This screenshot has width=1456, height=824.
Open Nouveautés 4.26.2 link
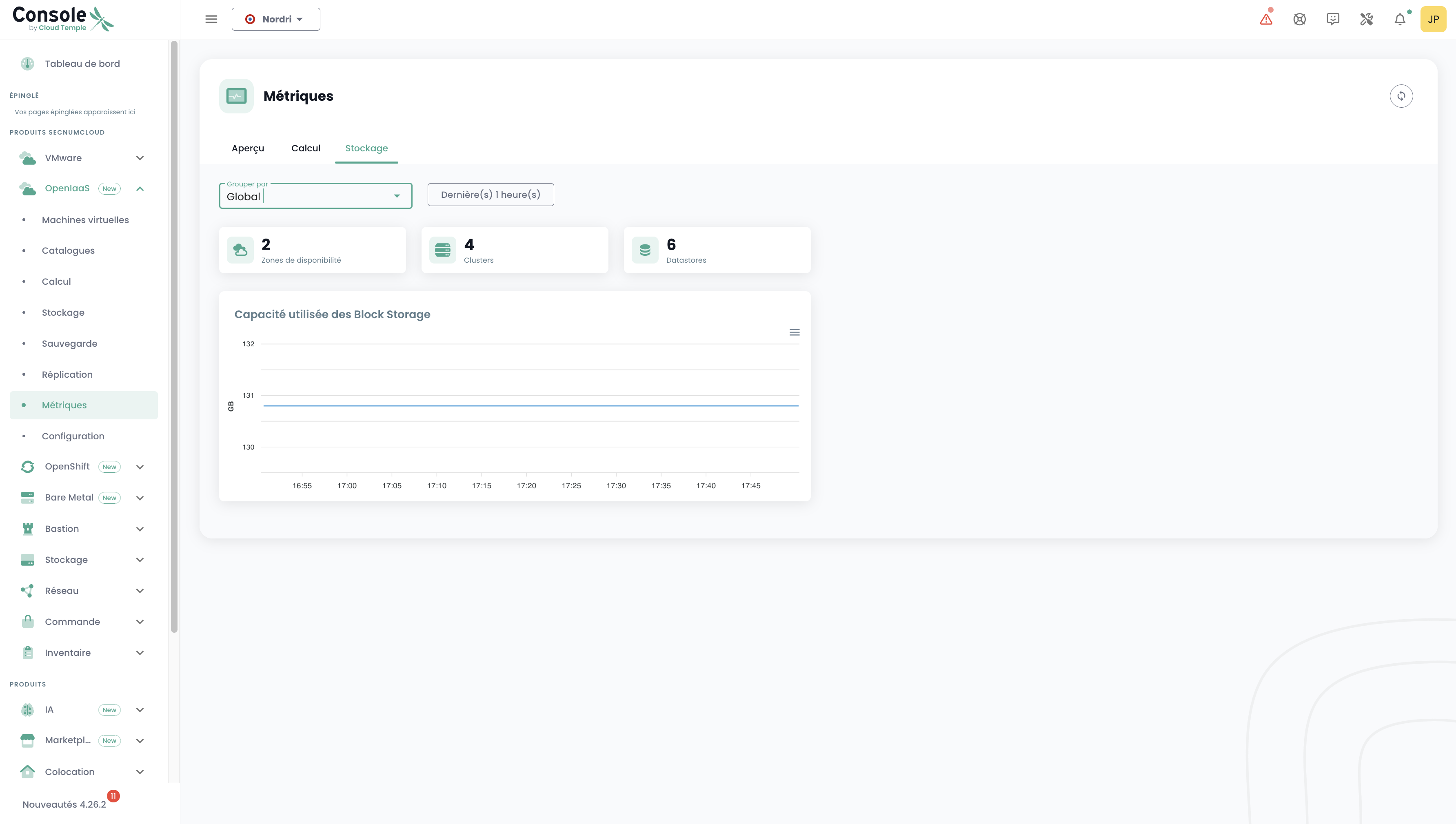(64, 804)
